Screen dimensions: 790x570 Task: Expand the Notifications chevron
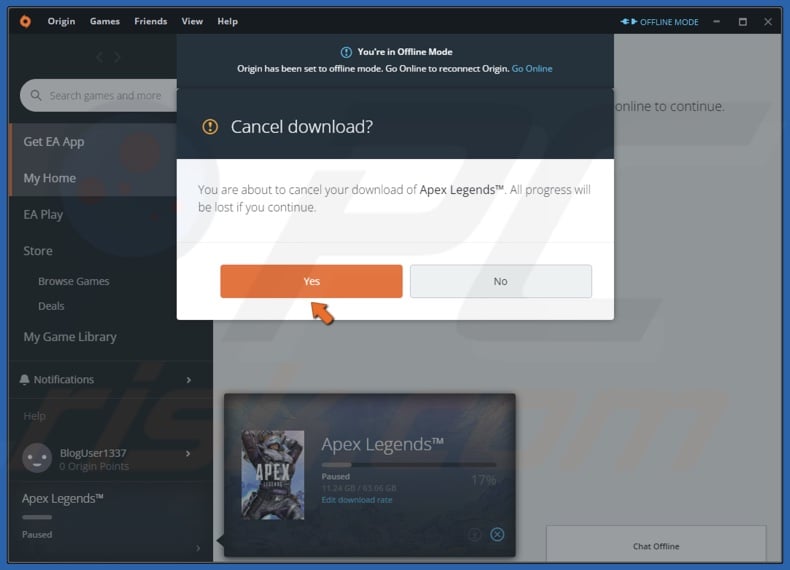189,379
